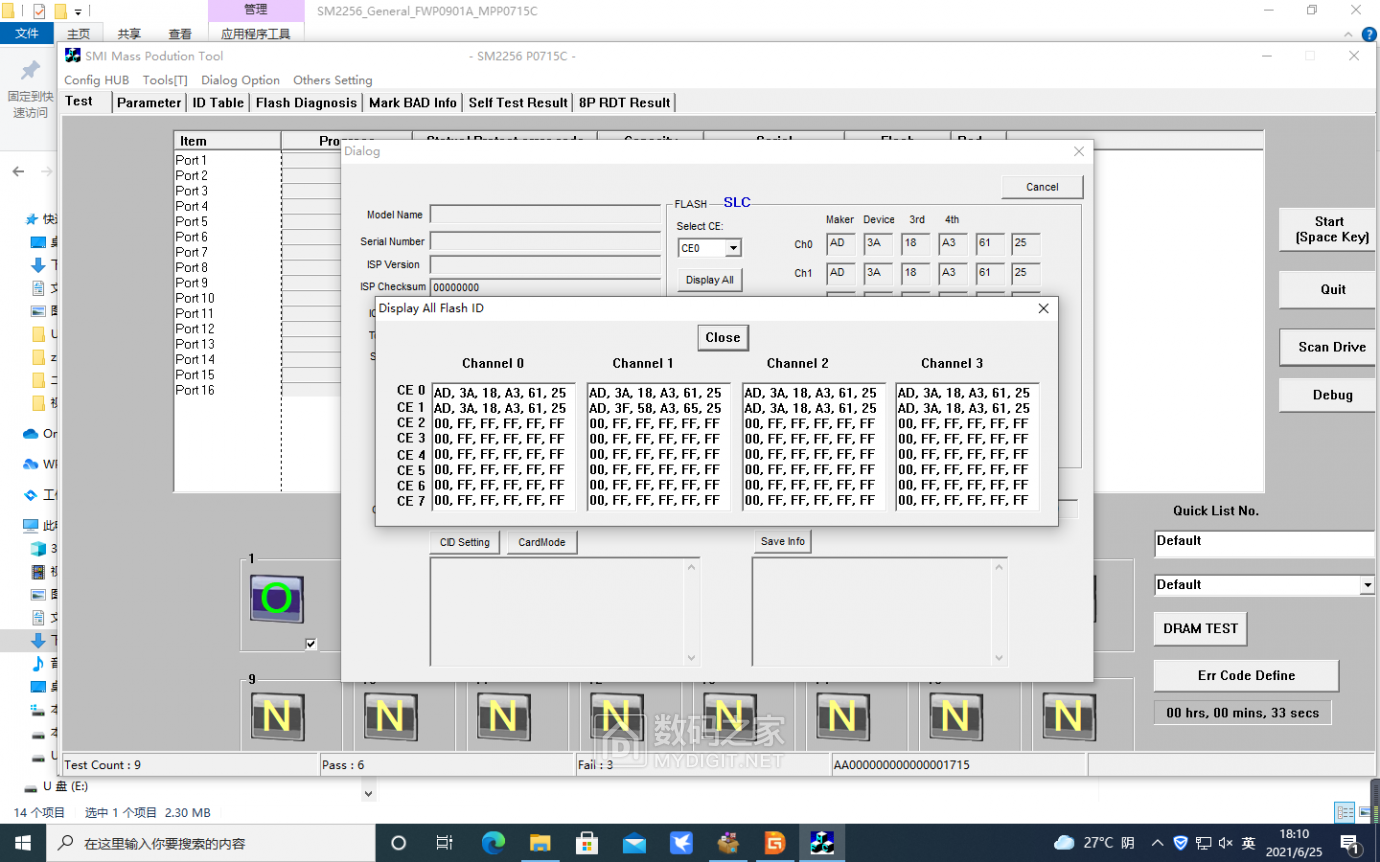Click the port 1 green O status icon

[x=277, y=599]
